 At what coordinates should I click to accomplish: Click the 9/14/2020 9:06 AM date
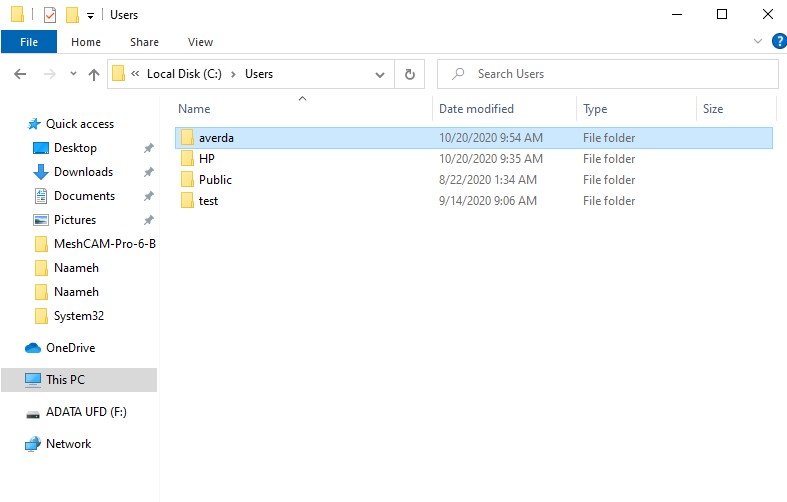488,201
